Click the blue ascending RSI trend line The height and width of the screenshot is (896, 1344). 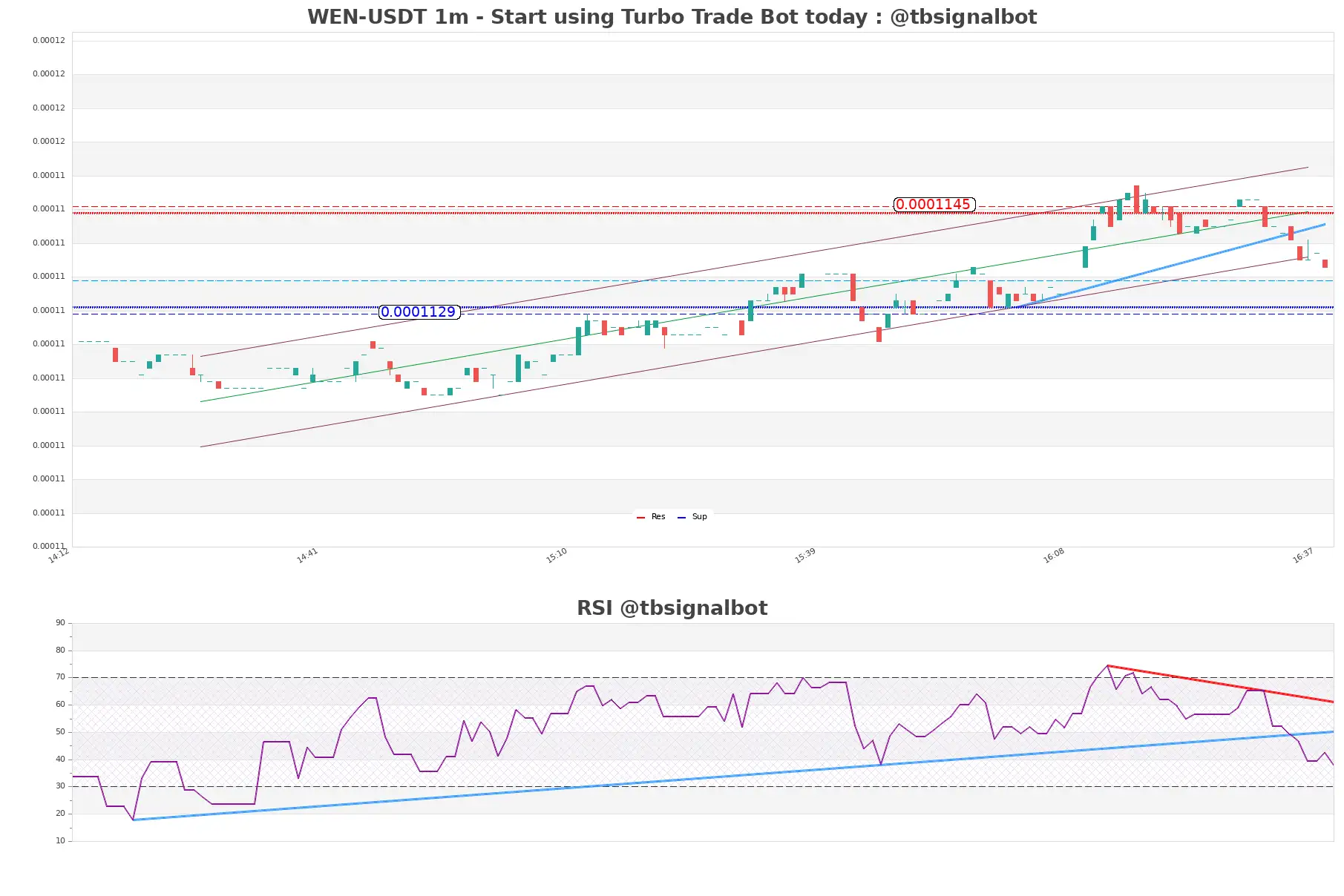coord(733,776)
